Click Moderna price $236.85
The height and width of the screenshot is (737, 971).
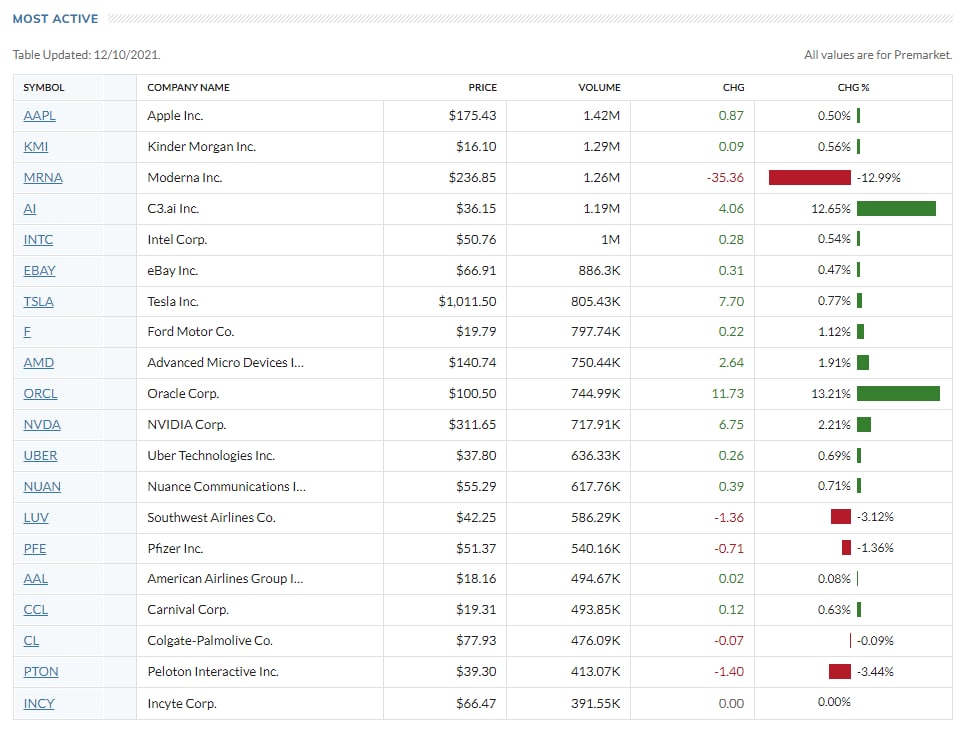472,178
